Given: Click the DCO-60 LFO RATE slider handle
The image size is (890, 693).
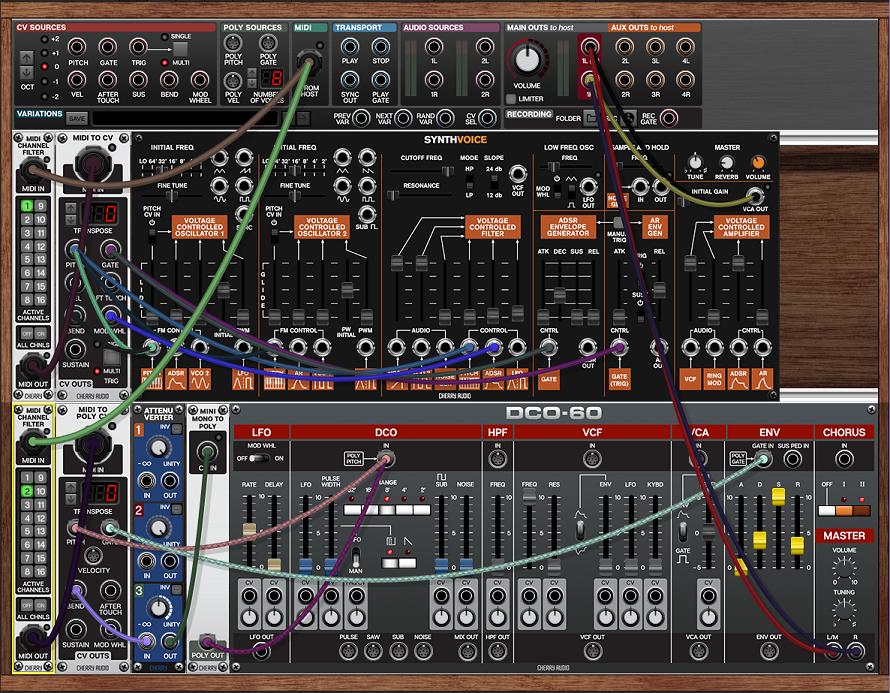Looking at the screenshot, I should pos(249,530).
